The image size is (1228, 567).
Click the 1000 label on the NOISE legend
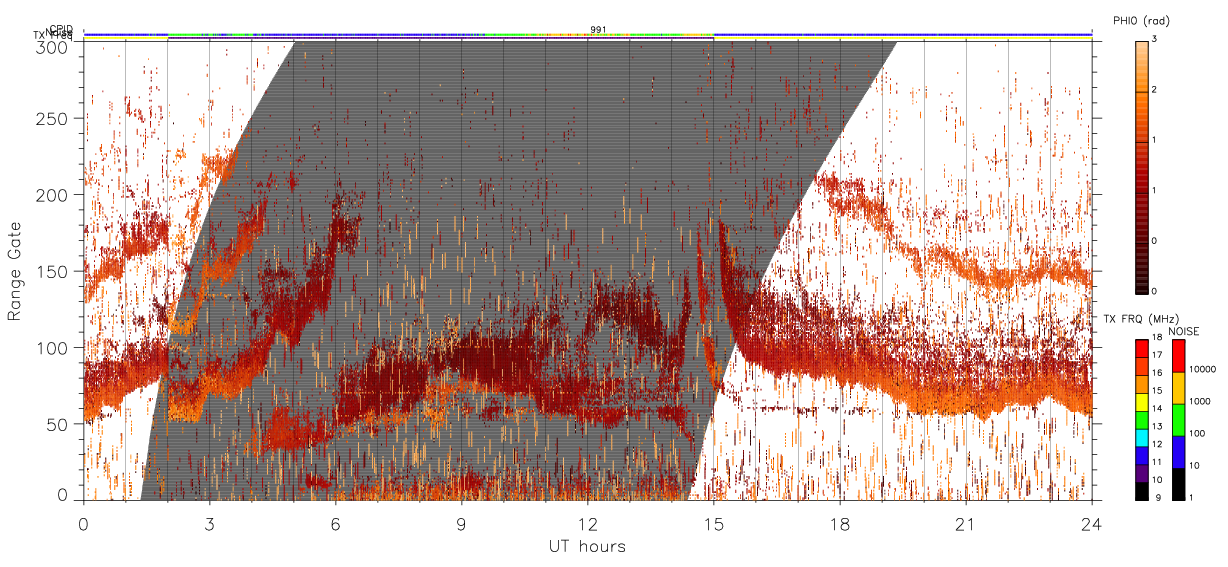[1200, 403]
